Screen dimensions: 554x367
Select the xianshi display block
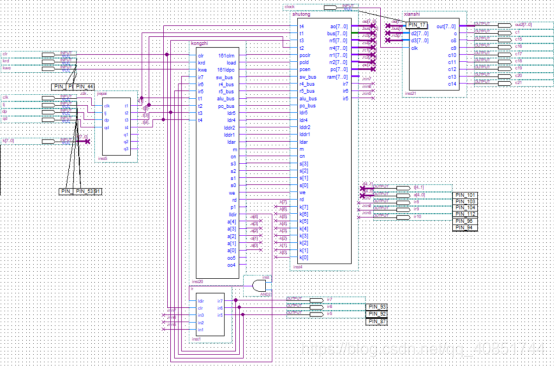(x=434, y=54)
